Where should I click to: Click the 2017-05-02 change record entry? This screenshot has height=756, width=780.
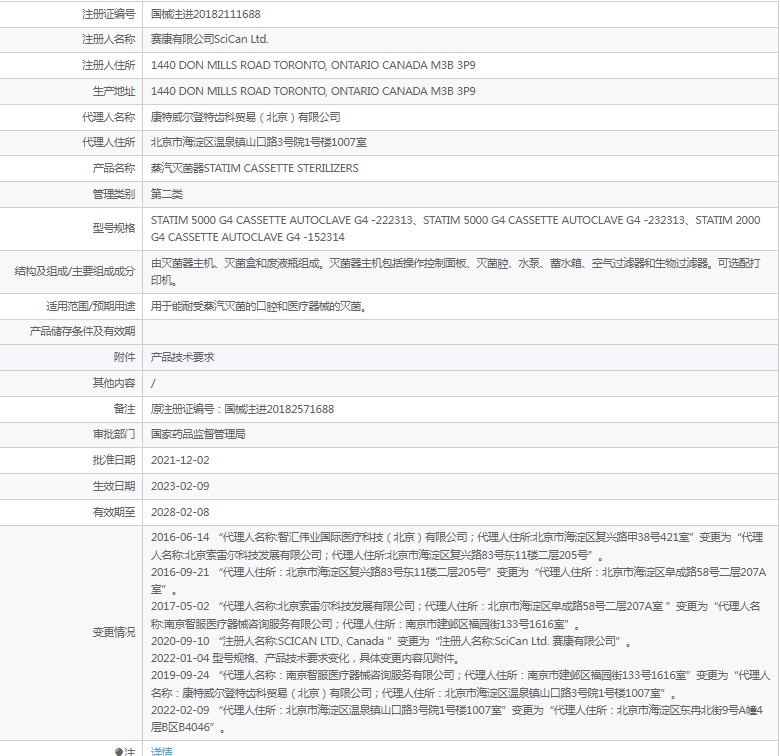(x=456, y=615)
